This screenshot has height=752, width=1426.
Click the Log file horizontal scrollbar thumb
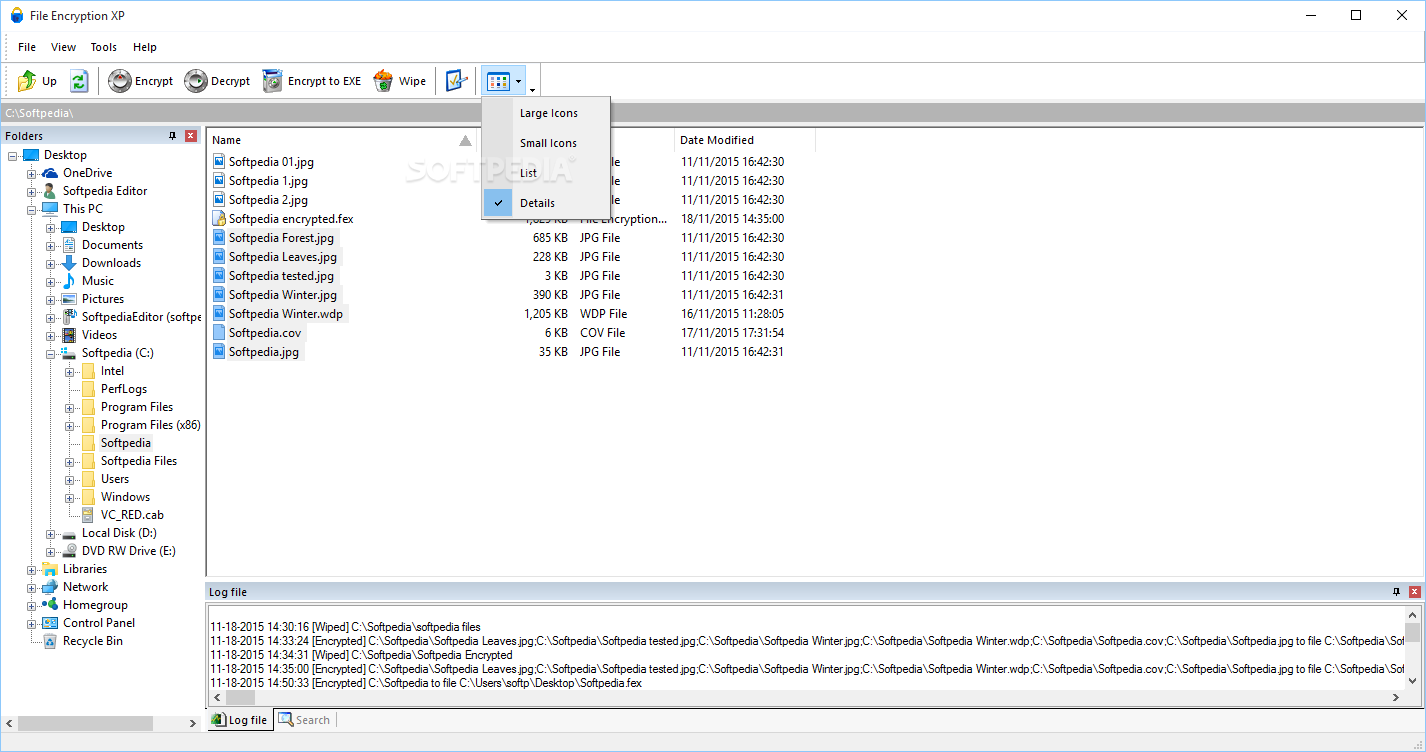[x=241, y=697]
